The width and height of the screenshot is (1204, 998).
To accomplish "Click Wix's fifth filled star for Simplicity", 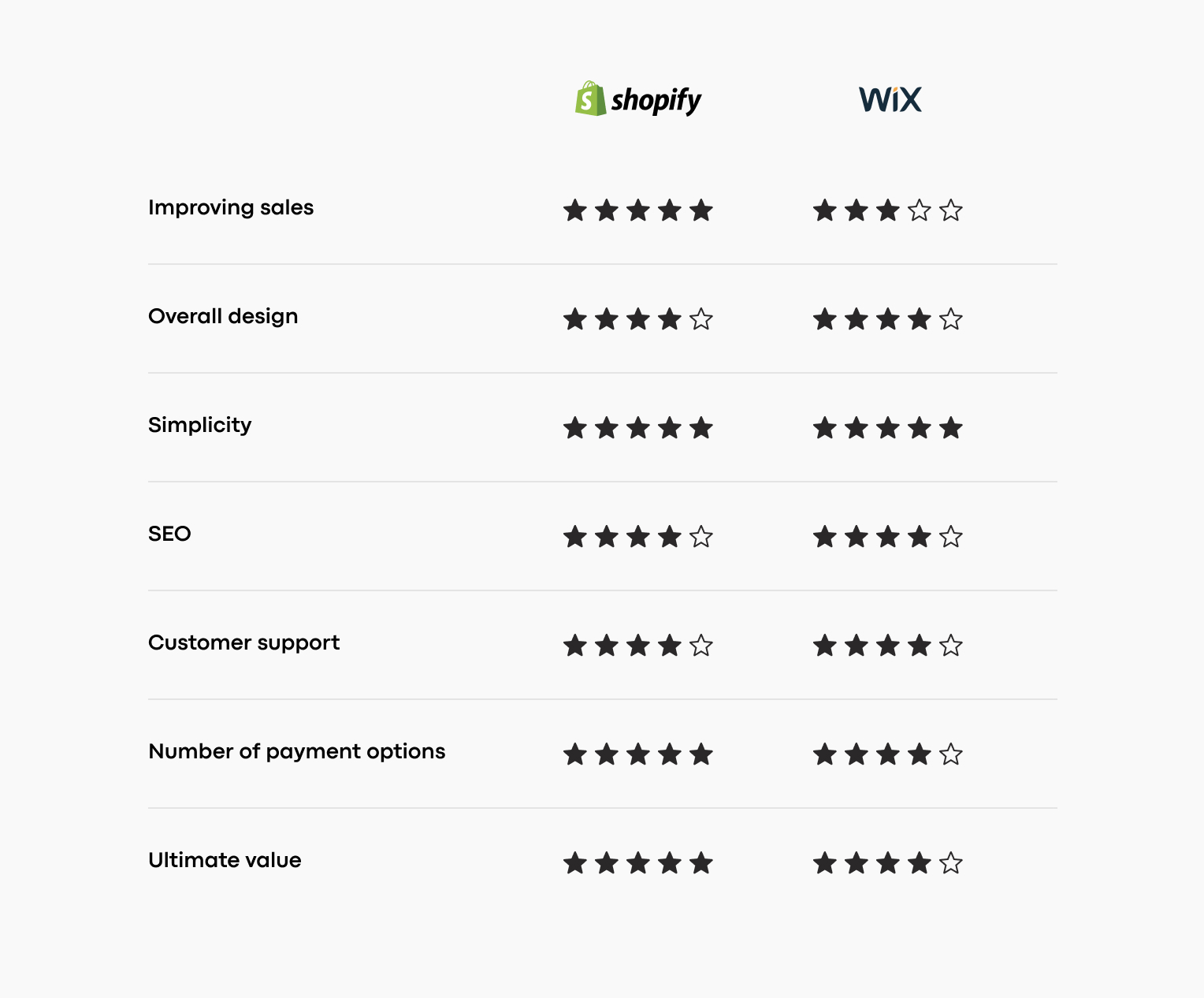I will (x=951, y=428).
